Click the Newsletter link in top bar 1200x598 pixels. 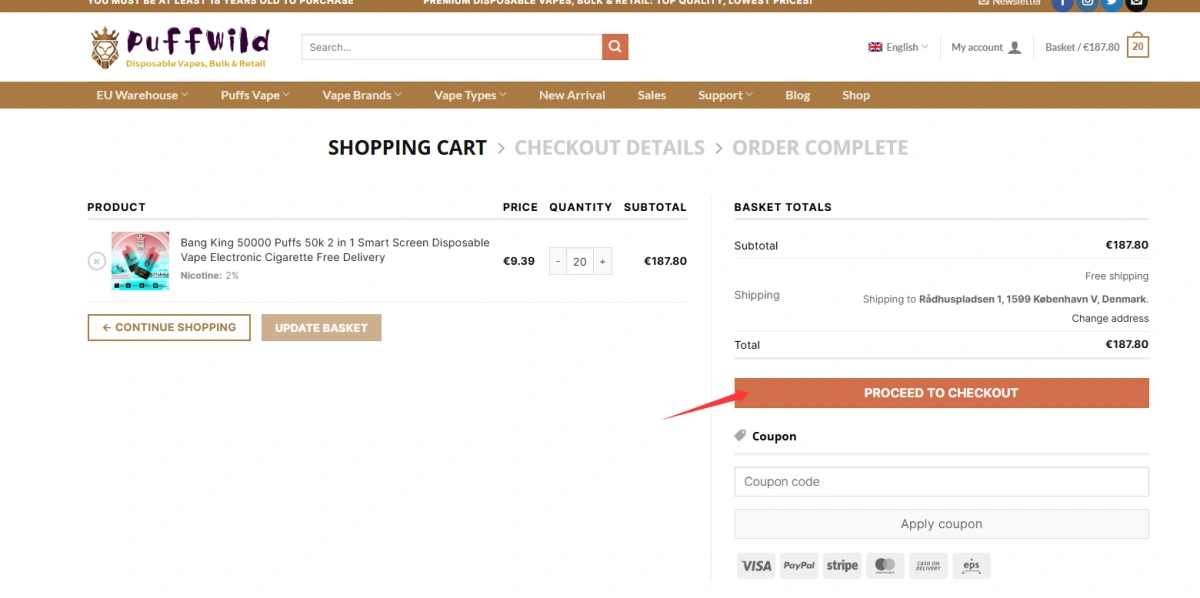click(x=1010, y=3)
